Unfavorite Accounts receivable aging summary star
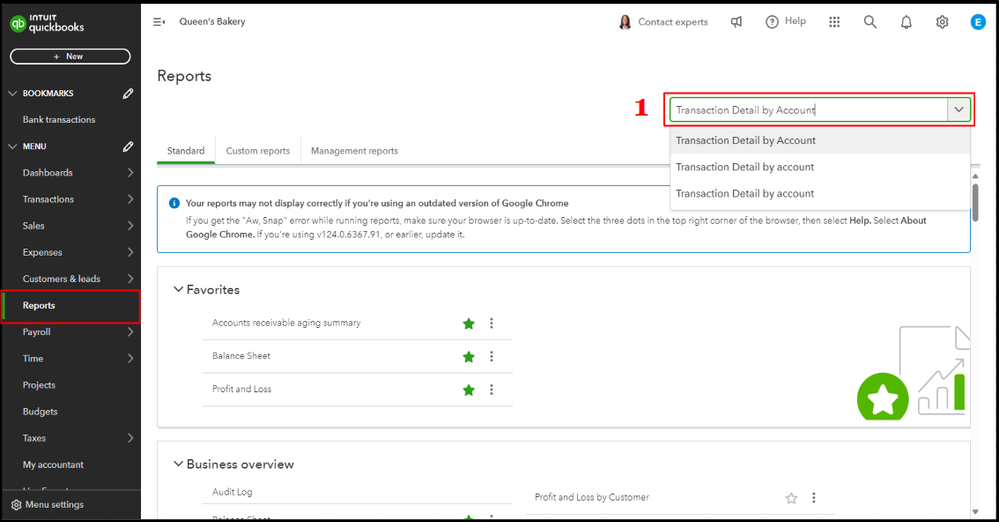 point(468,324)
